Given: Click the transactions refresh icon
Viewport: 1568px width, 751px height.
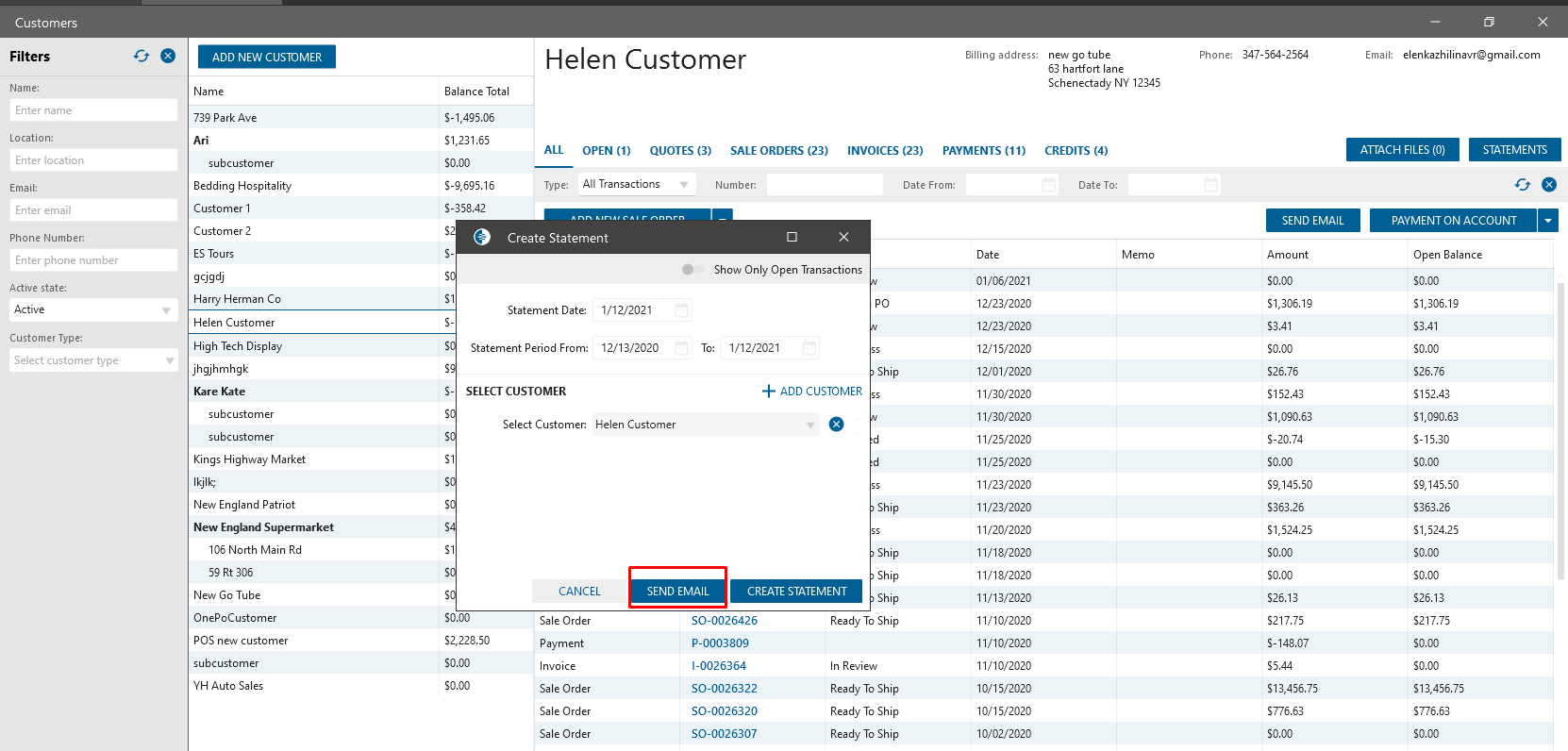Looking at the screenshot, I should (1522, 185).
